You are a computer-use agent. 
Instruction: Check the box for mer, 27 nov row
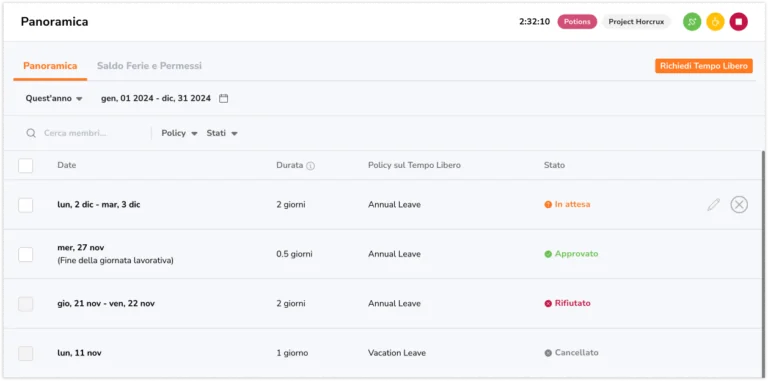click(25, 255)
